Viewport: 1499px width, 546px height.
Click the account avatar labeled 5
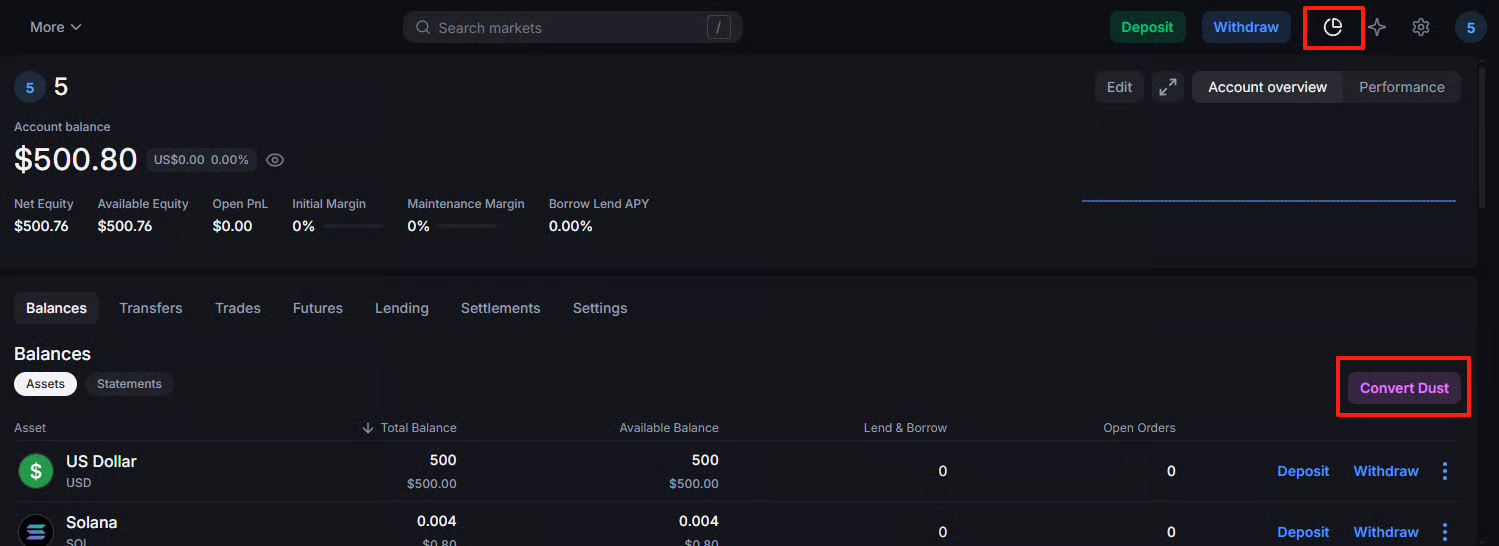point(1470,27)
